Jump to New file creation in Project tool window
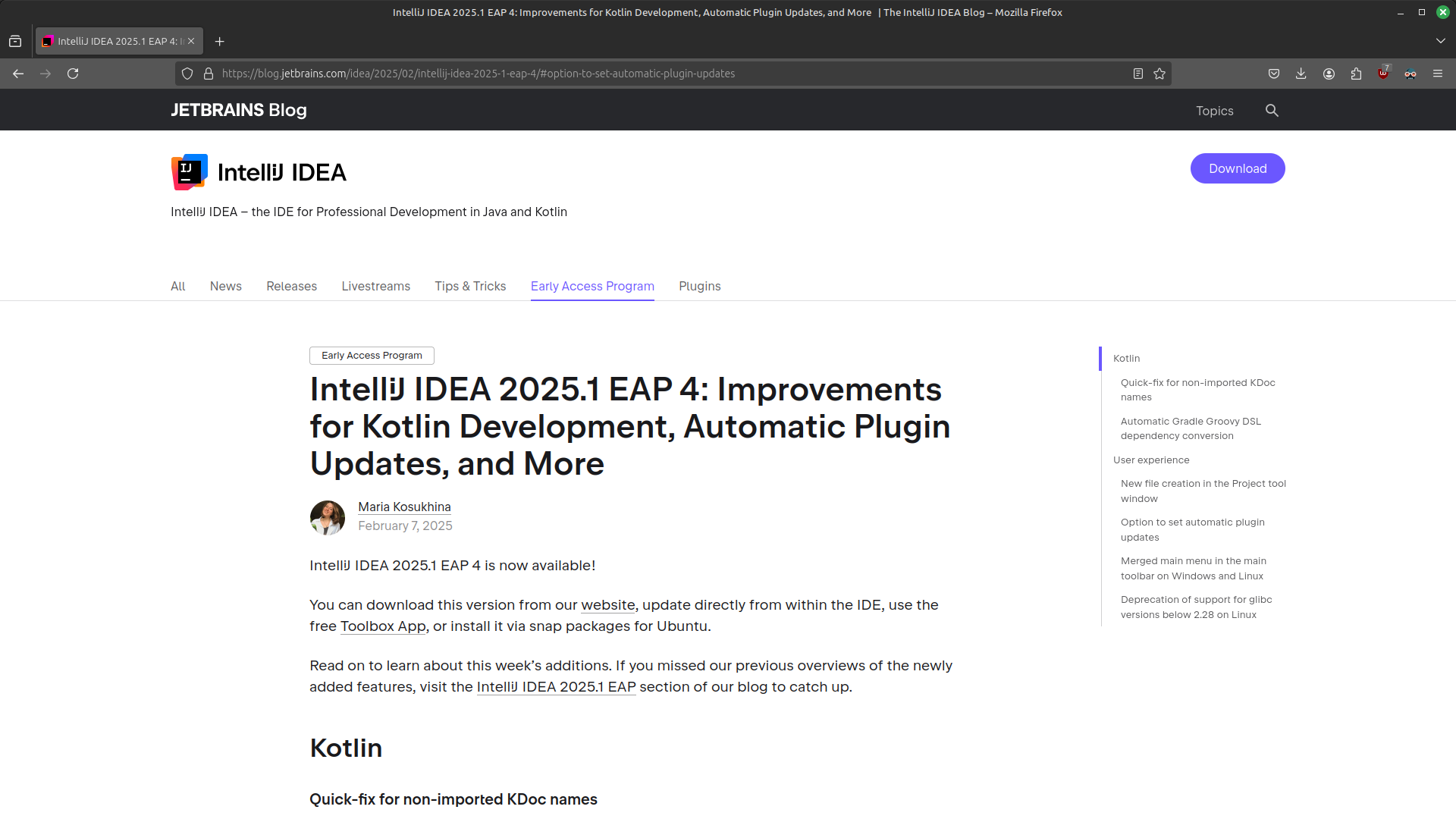This screenshot has width=1456, height=819. (1203, 491)
